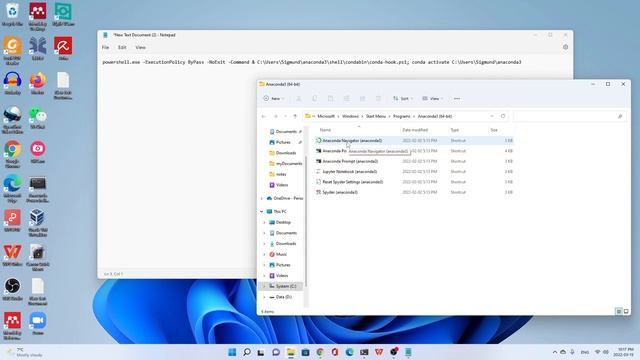Open Microsoft Edge on the taskbar
The width and height of the screenshot is (640, 360).
coord(349,352)
